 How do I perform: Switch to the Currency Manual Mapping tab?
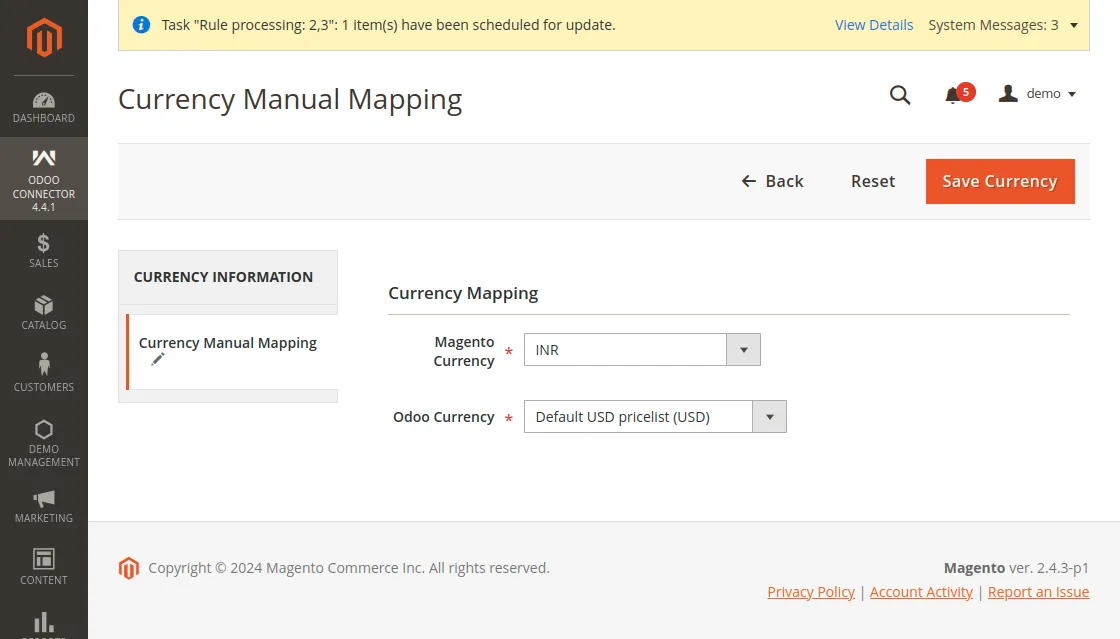pyautogui.click(x=228, y=342)
